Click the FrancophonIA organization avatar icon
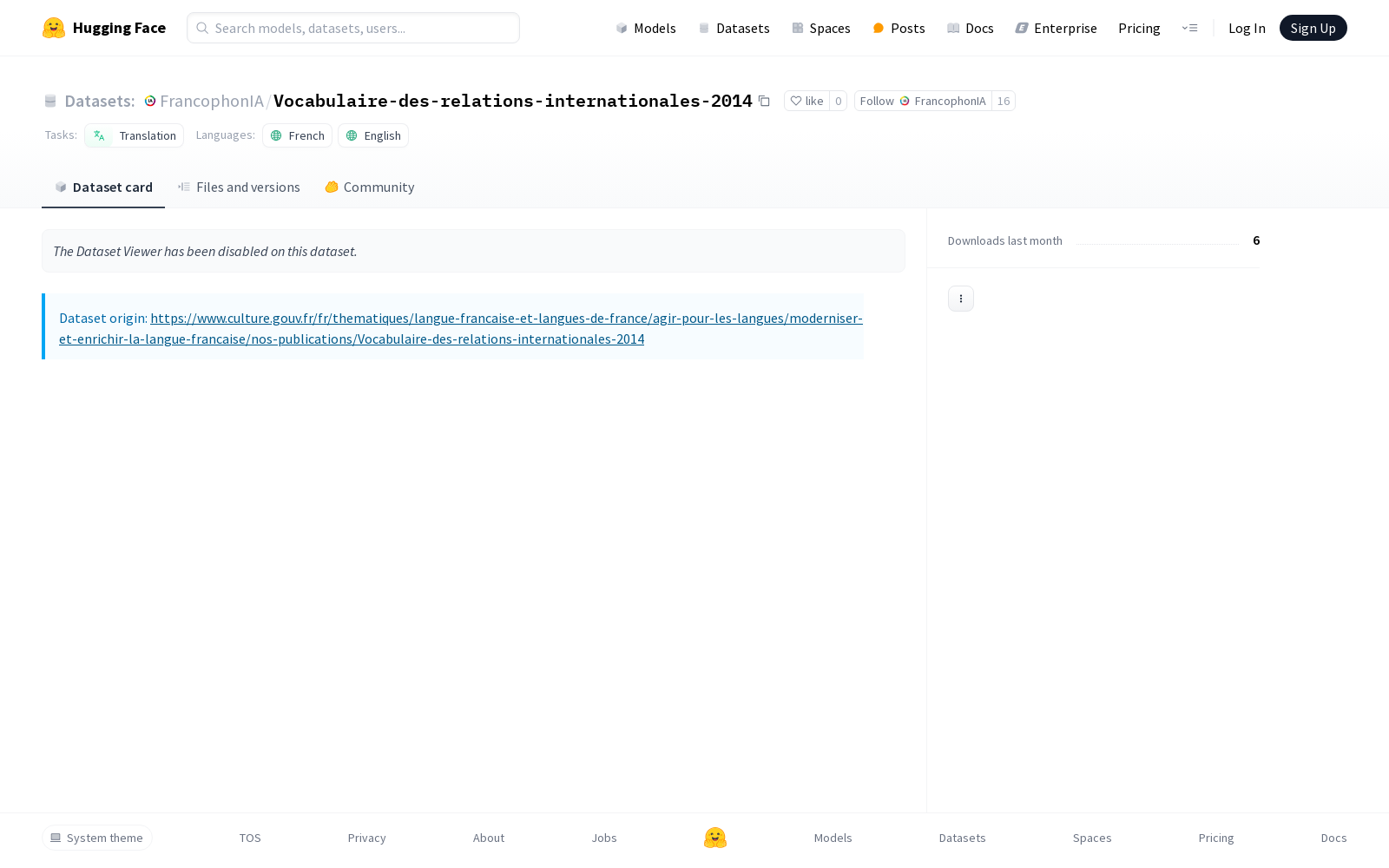The width and height of the screenshot is (1389, 868). pos(150,101)
